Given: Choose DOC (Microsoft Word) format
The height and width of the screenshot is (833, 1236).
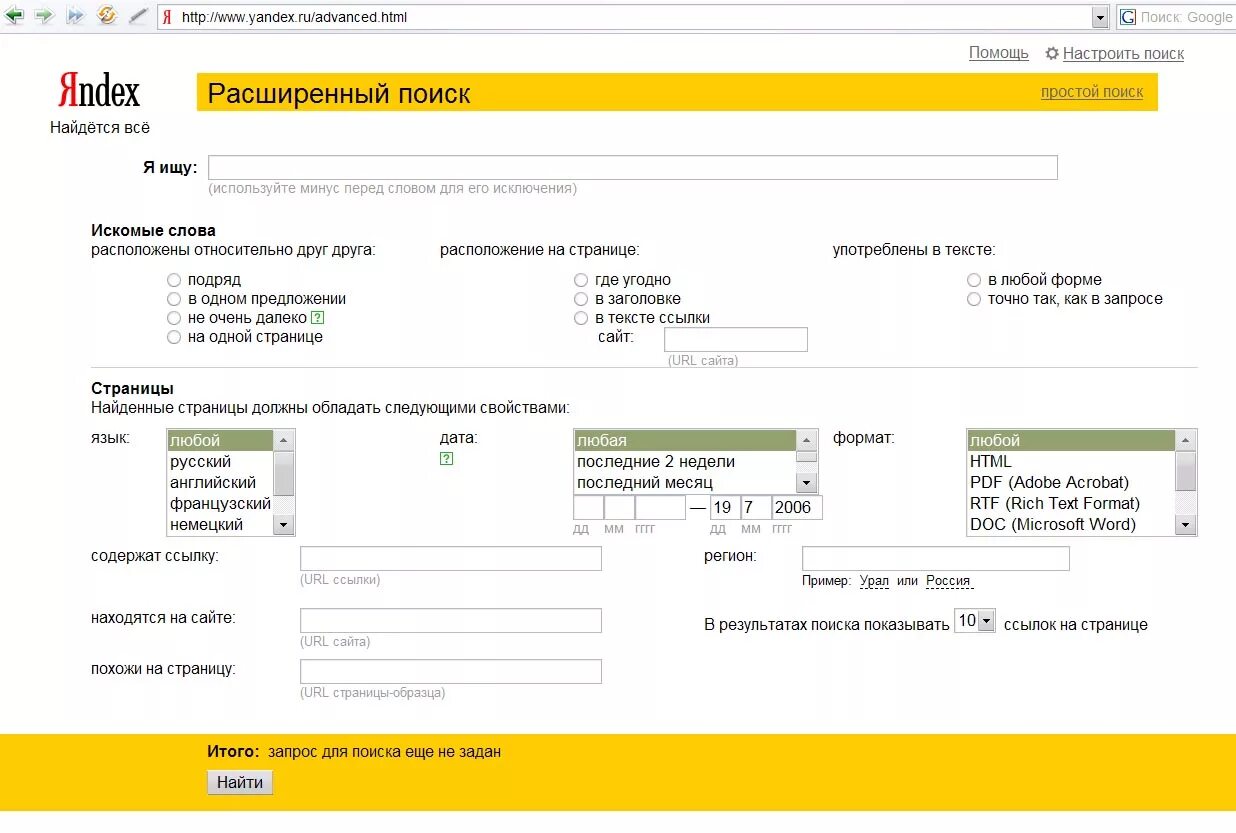Looking at the screenshot, I should point(1071,524).
